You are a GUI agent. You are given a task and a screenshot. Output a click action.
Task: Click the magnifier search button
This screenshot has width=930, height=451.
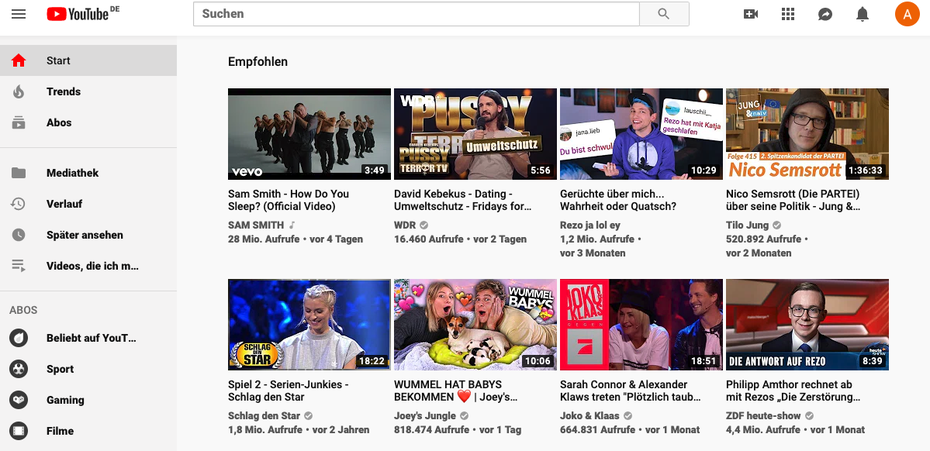pos(664,14)
